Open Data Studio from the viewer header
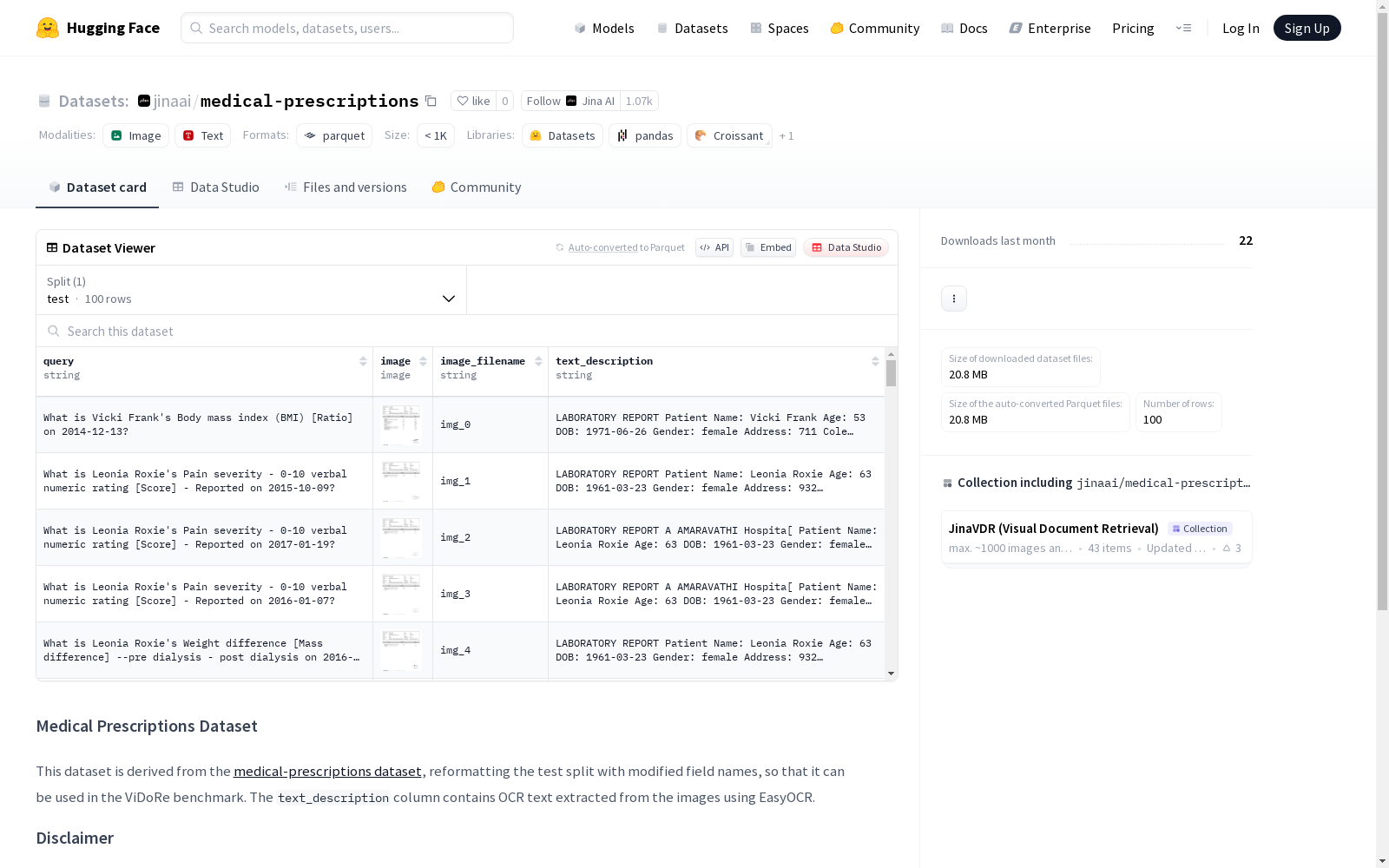 tap(846, 247)
